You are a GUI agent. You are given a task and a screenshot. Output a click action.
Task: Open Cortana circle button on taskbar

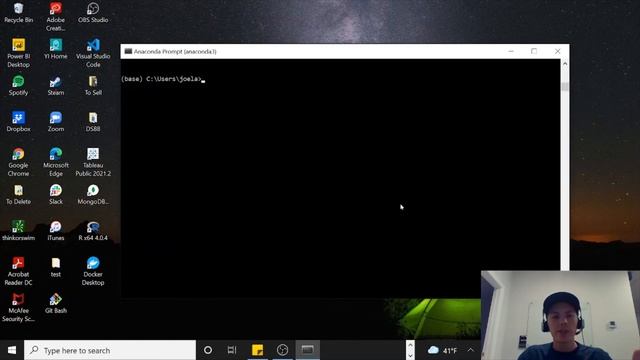pyautogui.click(x=208, y=350)
